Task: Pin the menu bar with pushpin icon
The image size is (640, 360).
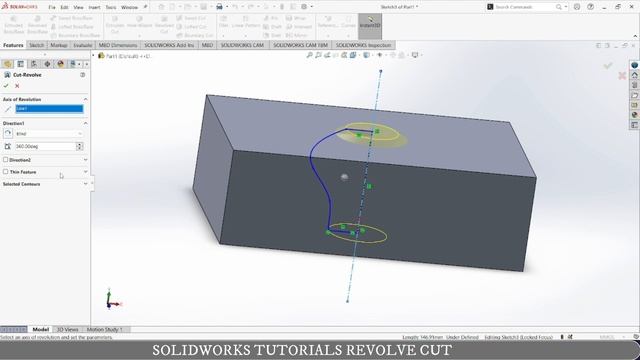Action: pyautogui.click(x=145, y=7)
